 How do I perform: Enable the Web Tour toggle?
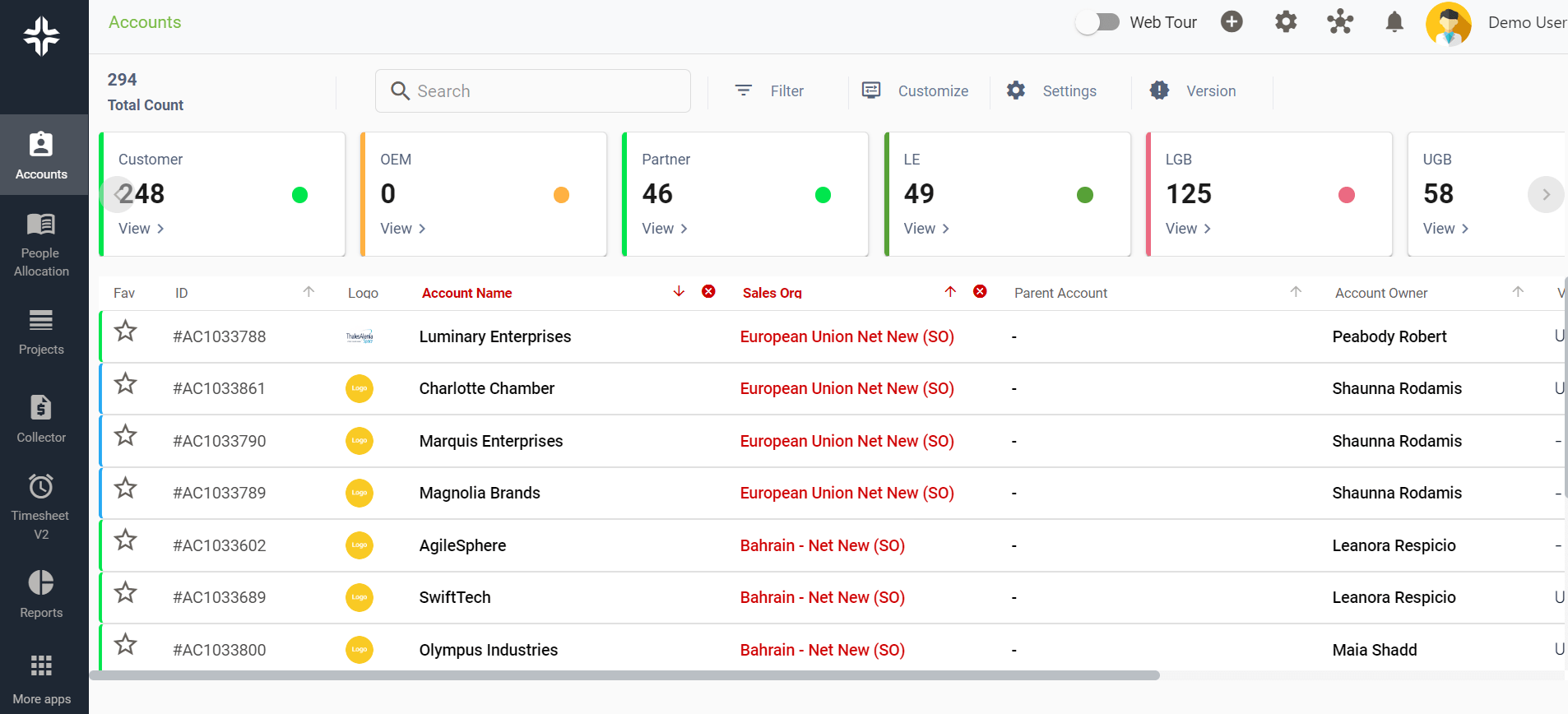coord(1098,22)
